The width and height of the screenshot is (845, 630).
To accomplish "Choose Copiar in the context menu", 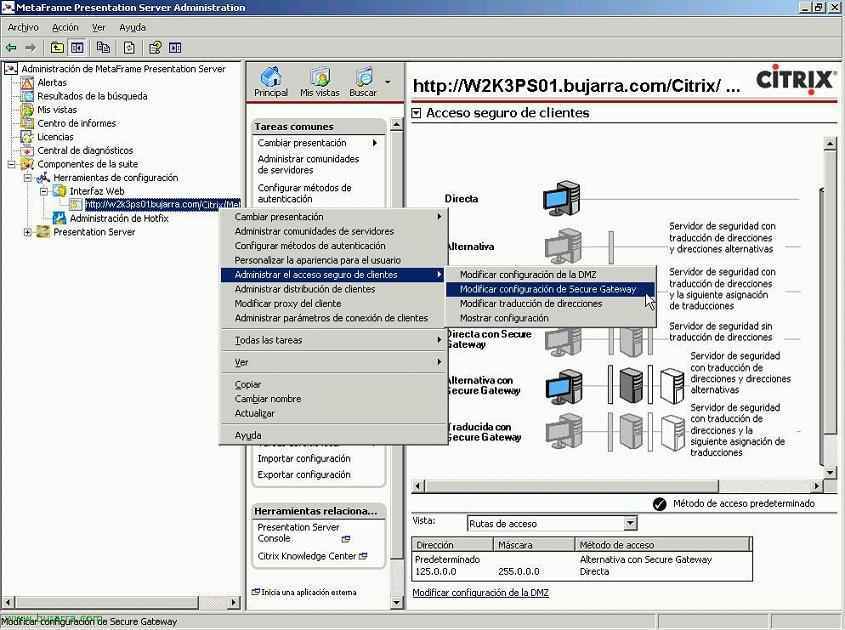I will pos(334,385).
